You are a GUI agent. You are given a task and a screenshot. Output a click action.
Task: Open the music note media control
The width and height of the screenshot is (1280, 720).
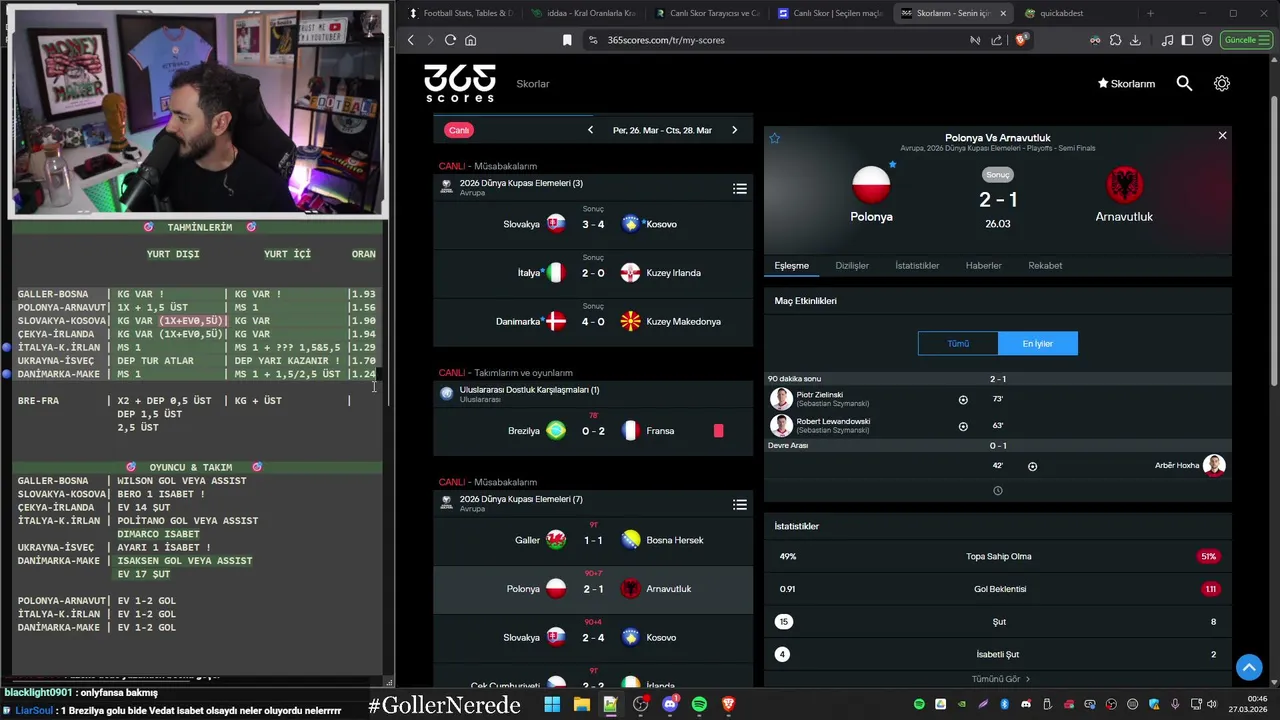point(1168,40)
